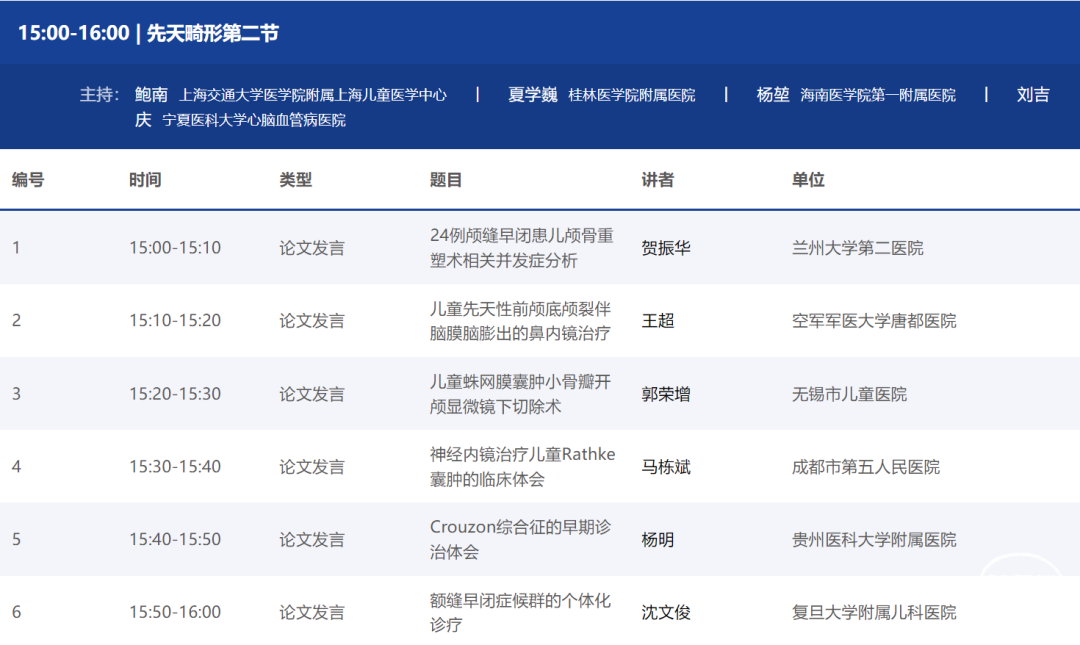Click the 题目 column header
Screen dimensions: 1080x645
pos(446,180)
